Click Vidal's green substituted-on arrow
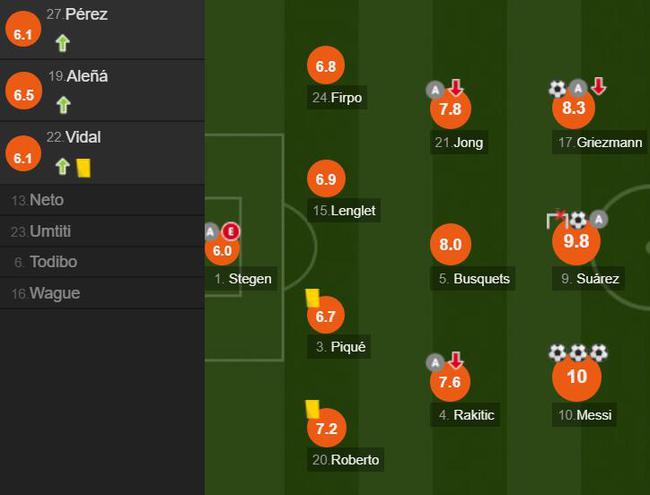 click(x=63, y=167)
